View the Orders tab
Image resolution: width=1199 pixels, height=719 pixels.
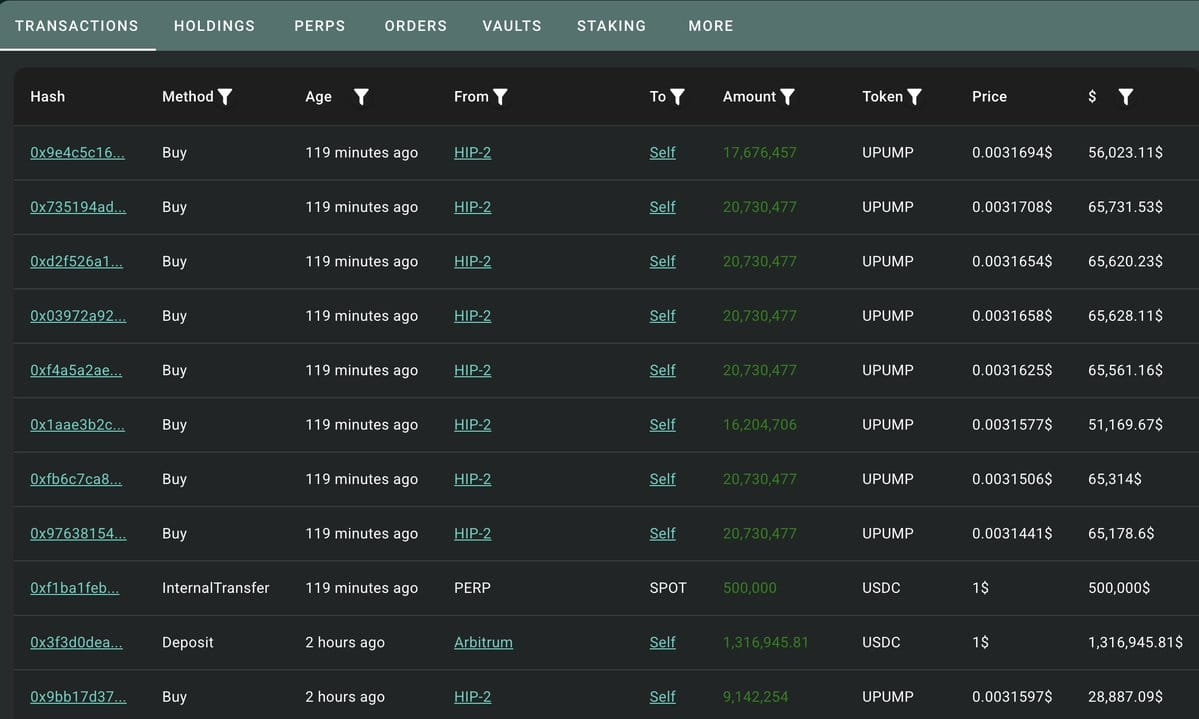point(415,26)
